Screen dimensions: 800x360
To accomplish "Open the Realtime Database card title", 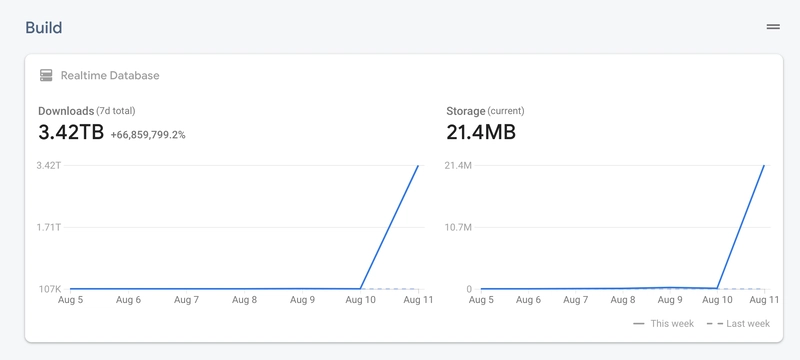I will pyautogui.click(x=110, y=75).
